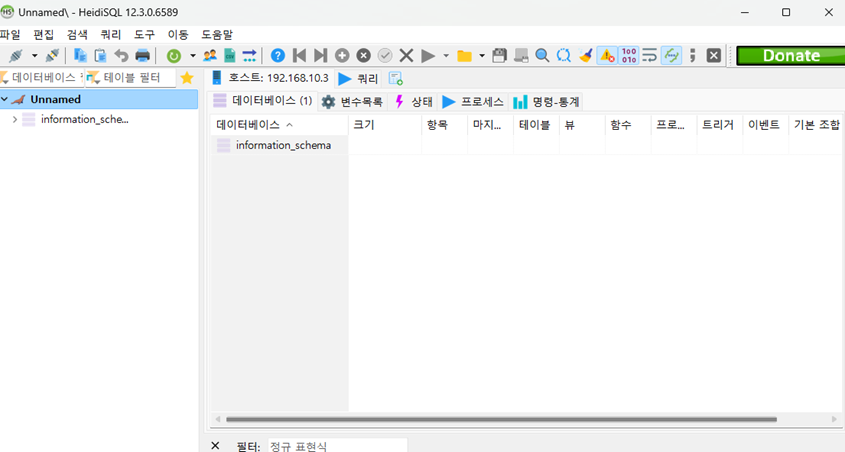Screen dimensions: 845x452
Task: Open the dropdown arrow beside Refresh
Action: 192,55
